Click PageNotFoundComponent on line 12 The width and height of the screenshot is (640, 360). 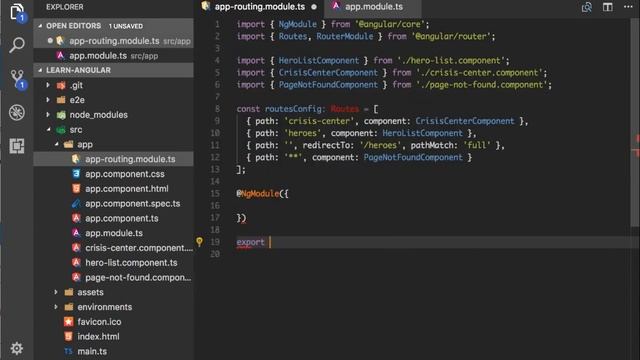point(413,157)
